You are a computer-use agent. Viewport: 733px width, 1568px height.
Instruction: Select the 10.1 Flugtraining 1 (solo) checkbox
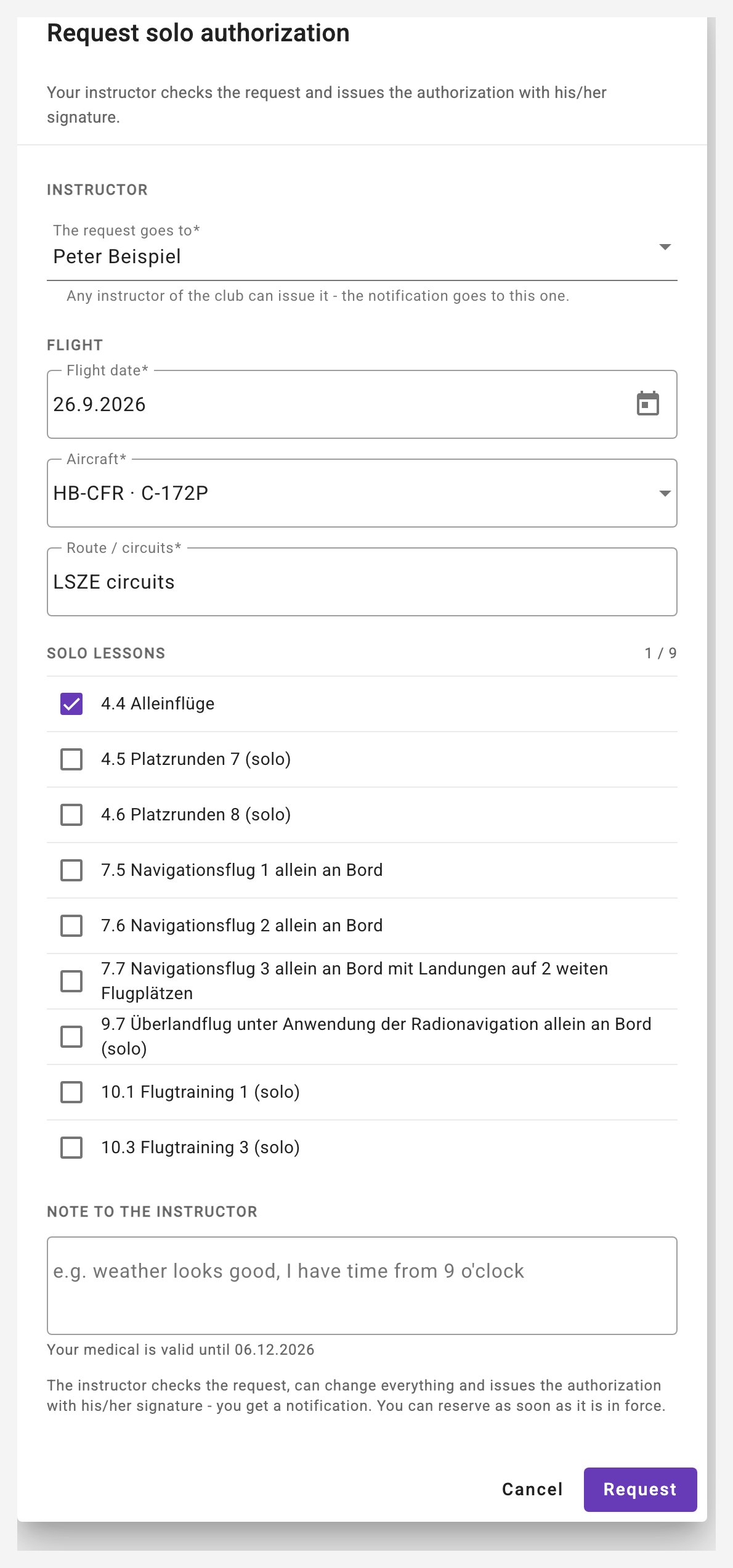coord(71,1092)
